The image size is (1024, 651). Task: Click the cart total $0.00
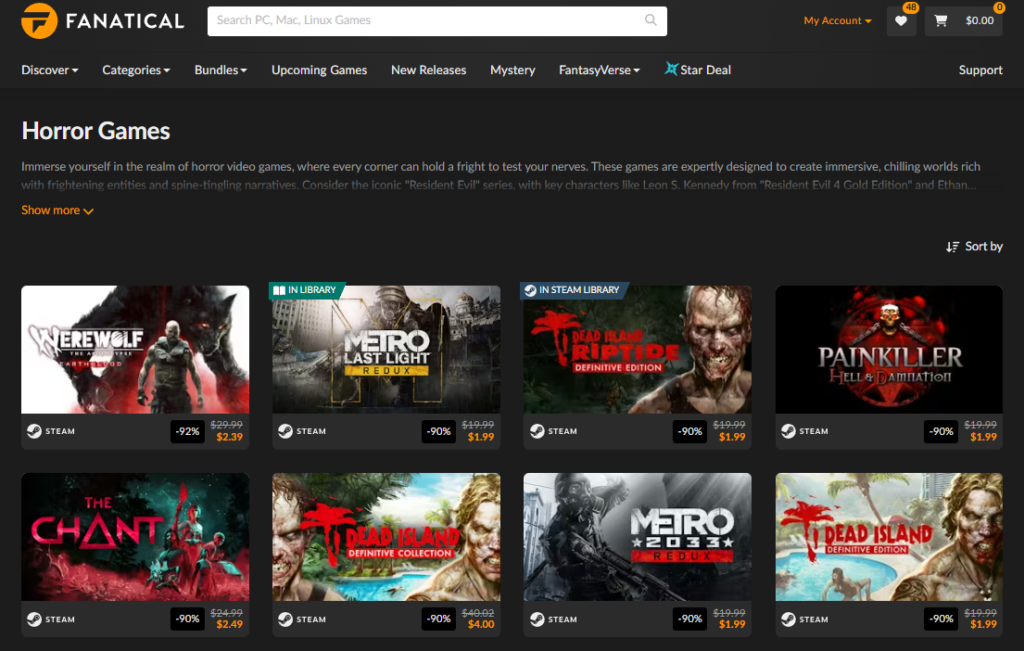click(980, 21)
